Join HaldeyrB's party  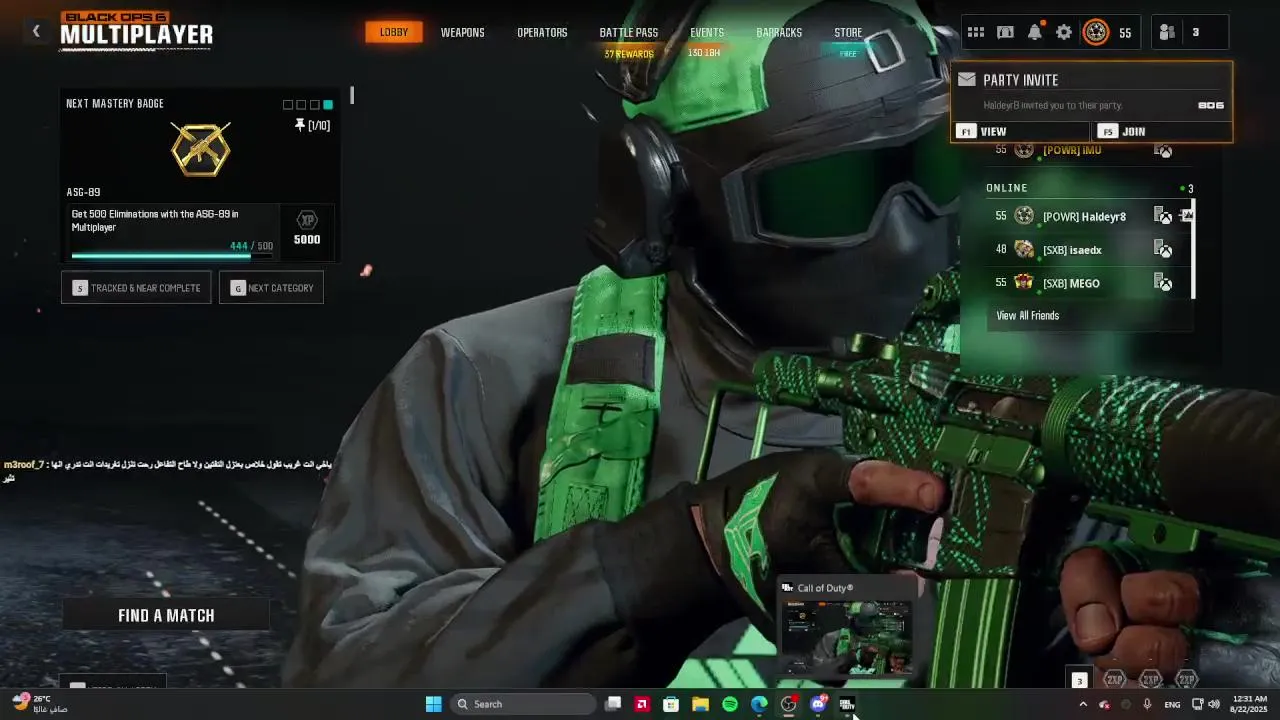(x=1161, y=131)
